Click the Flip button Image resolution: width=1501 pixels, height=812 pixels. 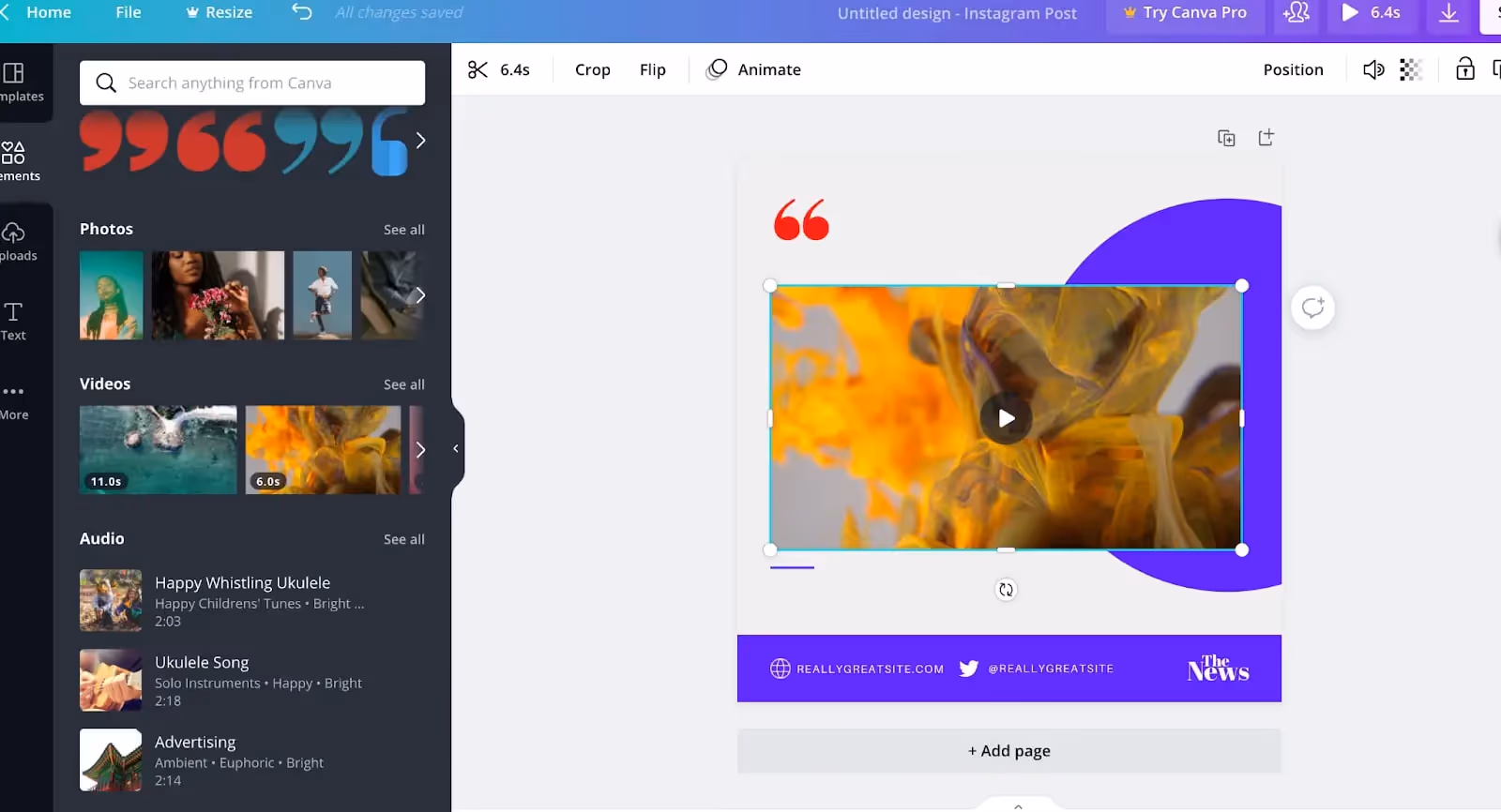point(653,69)
